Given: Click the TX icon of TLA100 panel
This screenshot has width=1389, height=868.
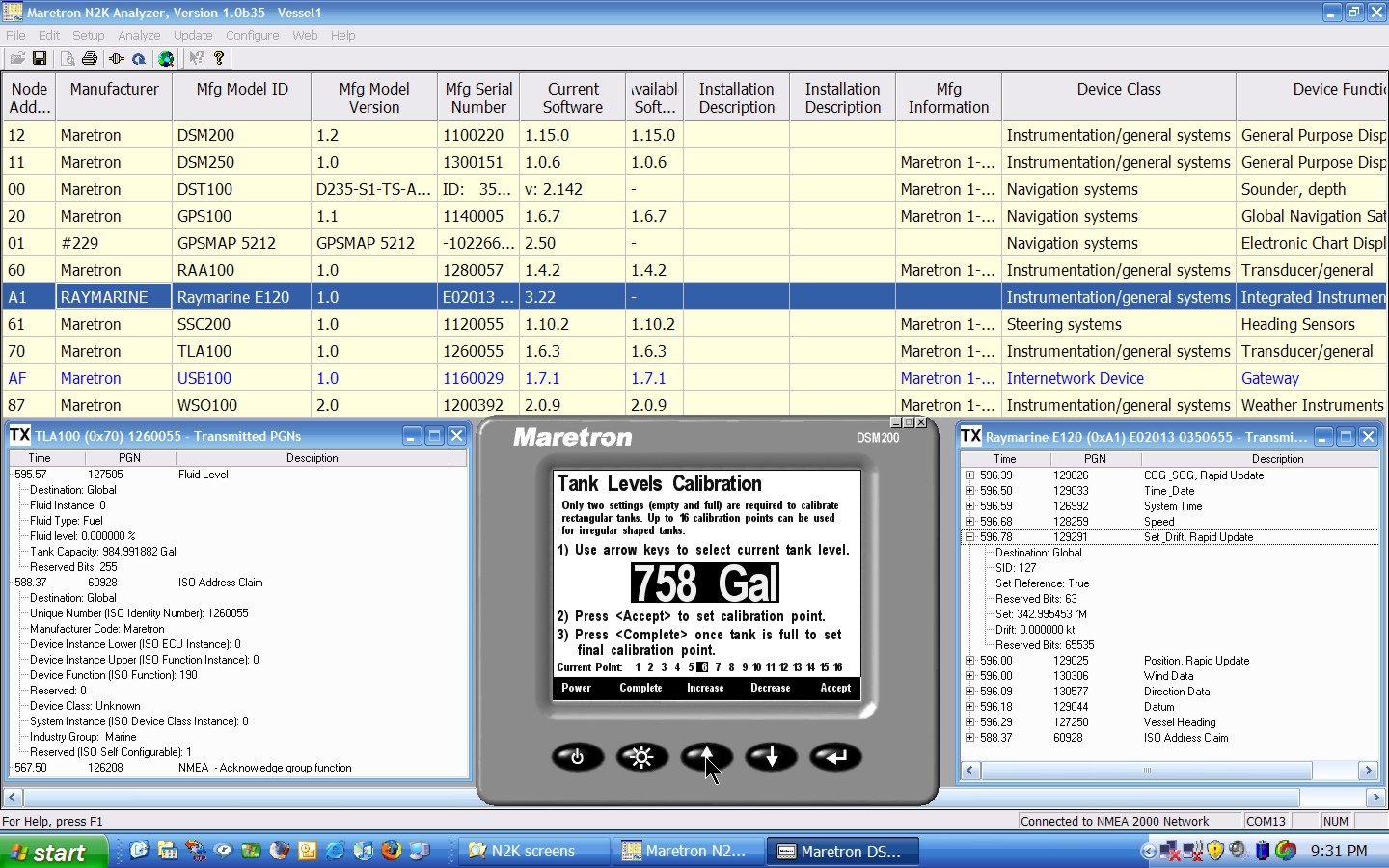Looking at the screenshot, I should click(19, 436).
